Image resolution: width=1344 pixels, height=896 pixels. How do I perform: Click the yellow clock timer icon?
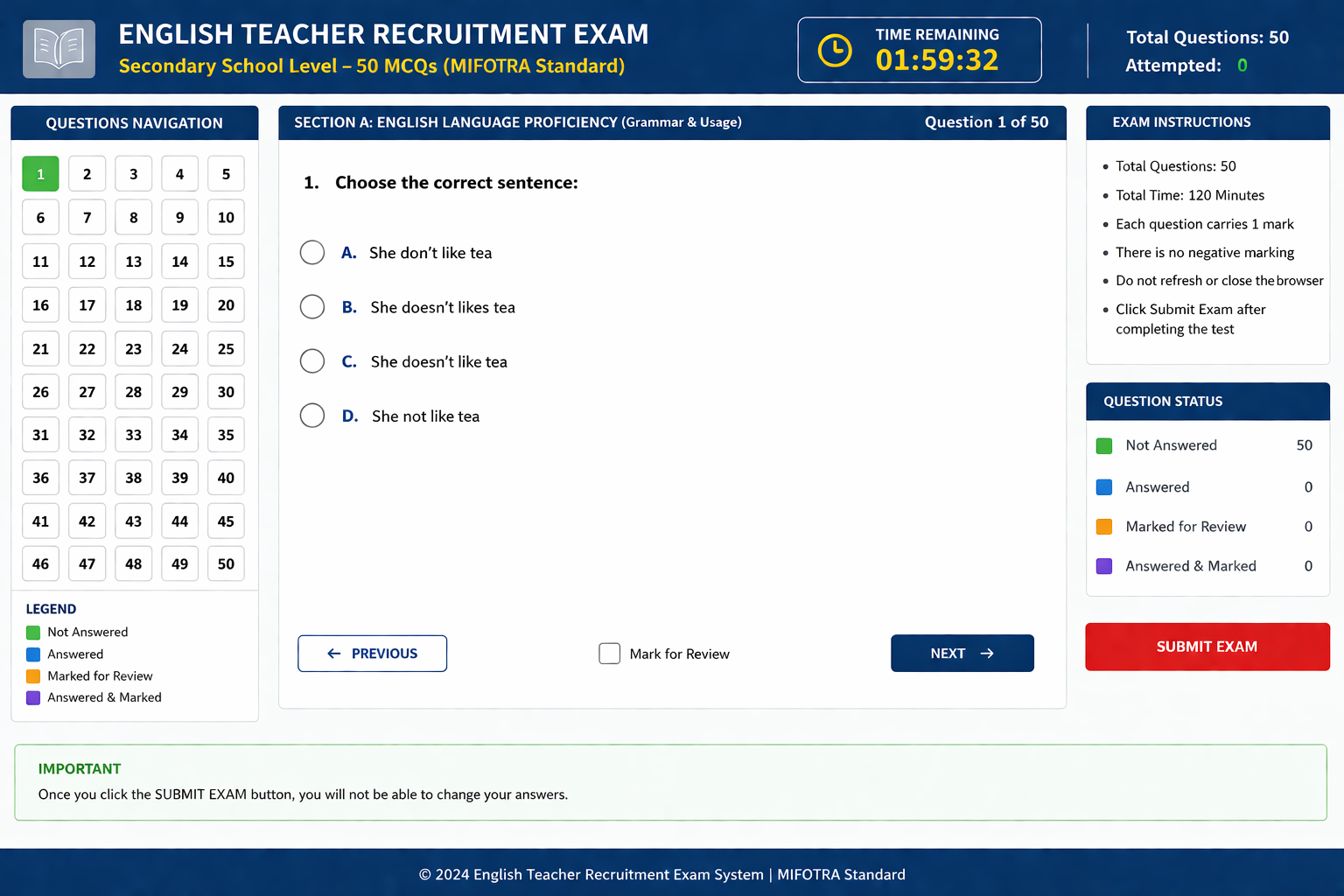coord(834,50)
